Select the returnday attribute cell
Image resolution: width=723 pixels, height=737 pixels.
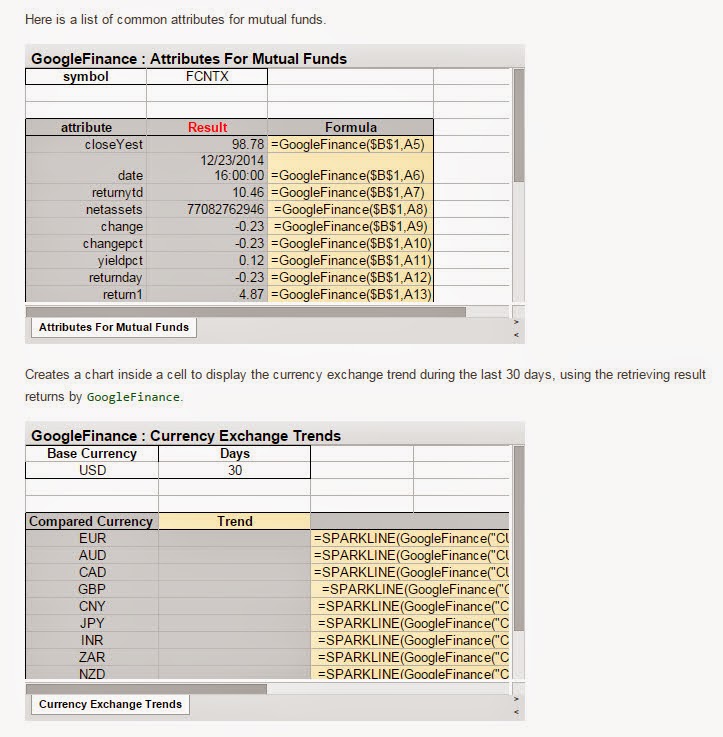click(86, 277)
